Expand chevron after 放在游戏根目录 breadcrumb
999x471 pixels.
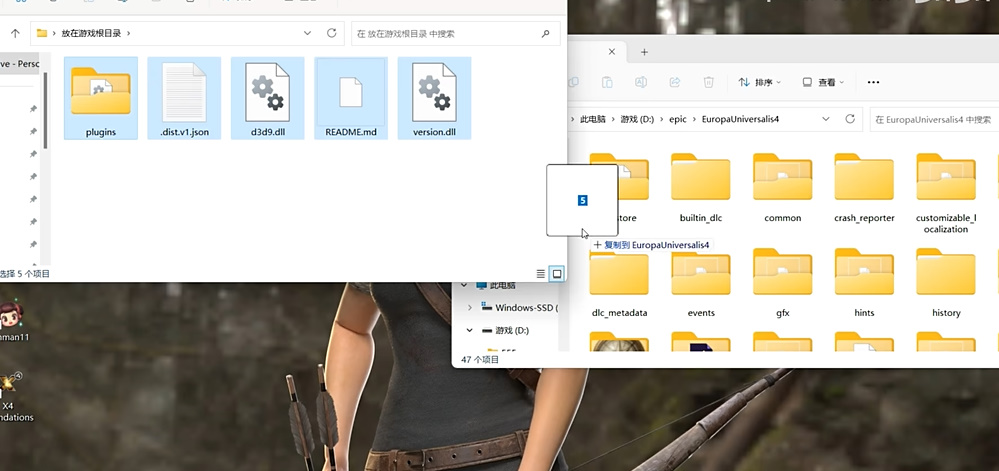tap(129, 33)
